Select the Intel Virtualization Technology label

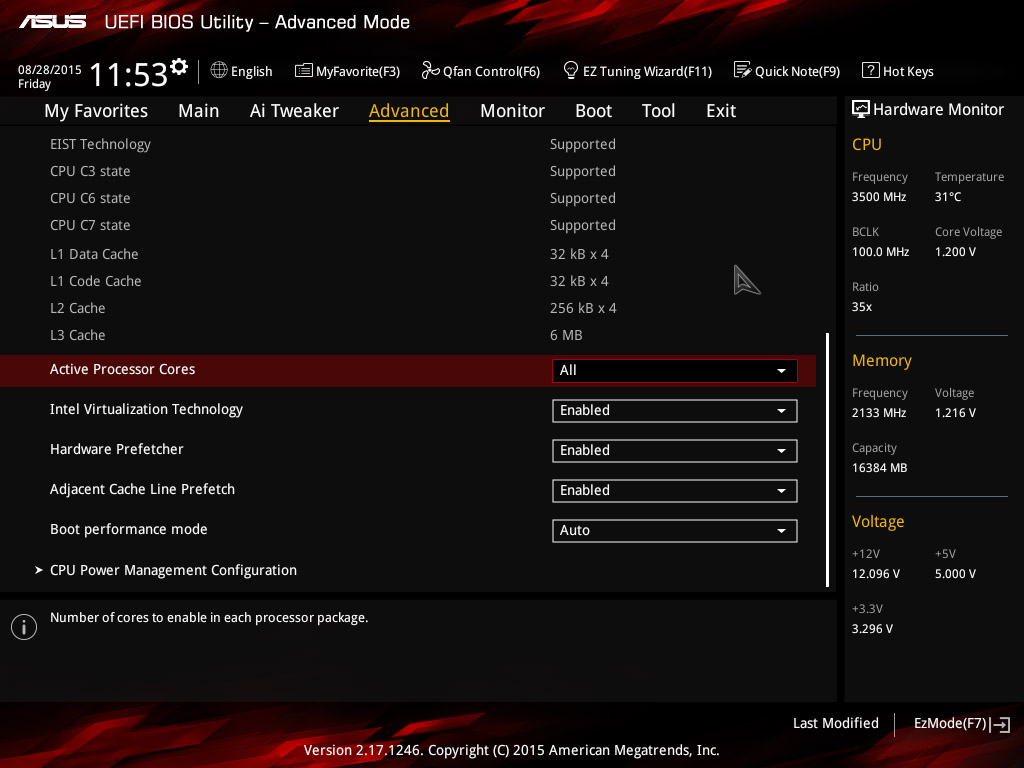(x=146, y=409)
